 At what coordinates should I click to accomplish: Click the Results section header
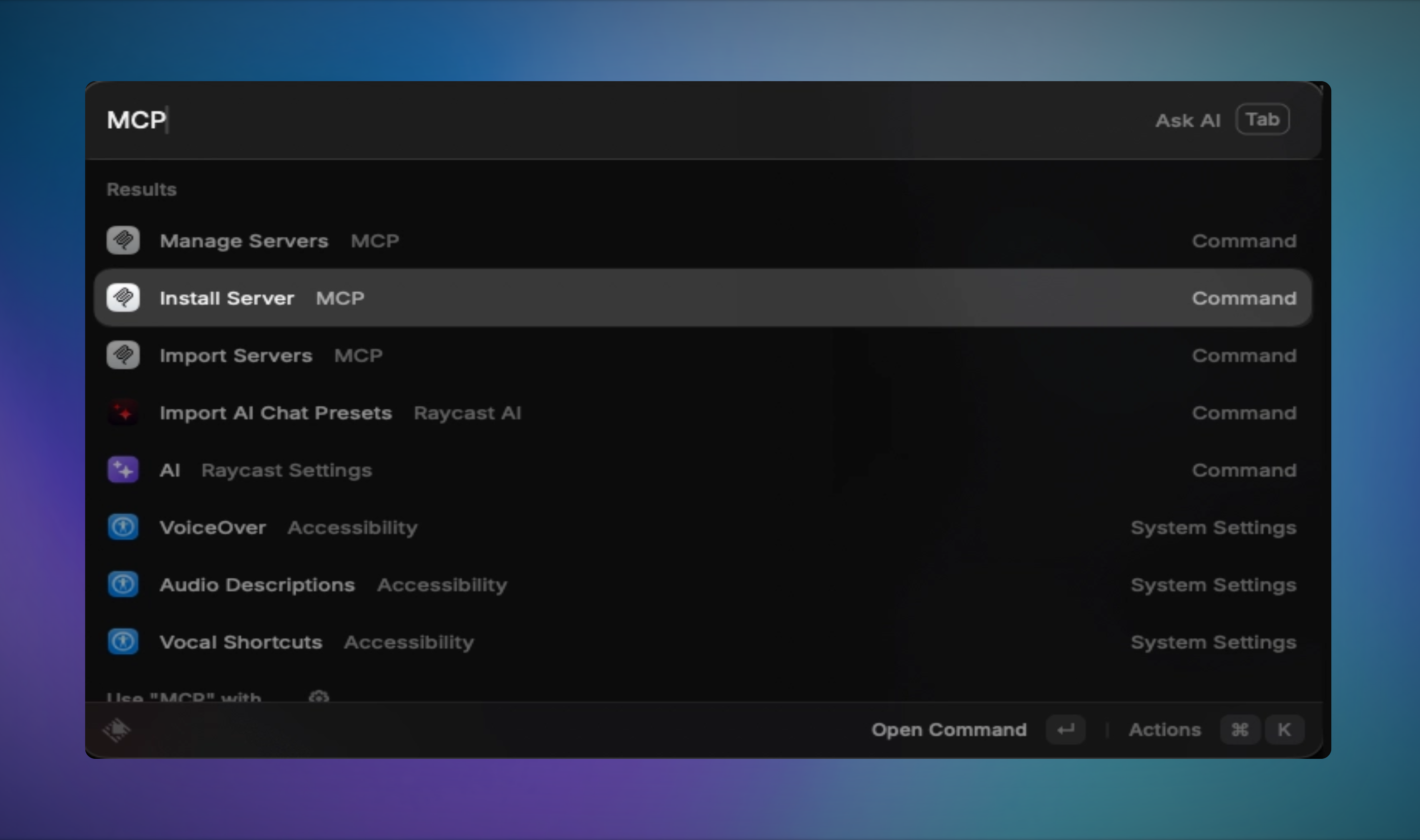tap(142, 189)
